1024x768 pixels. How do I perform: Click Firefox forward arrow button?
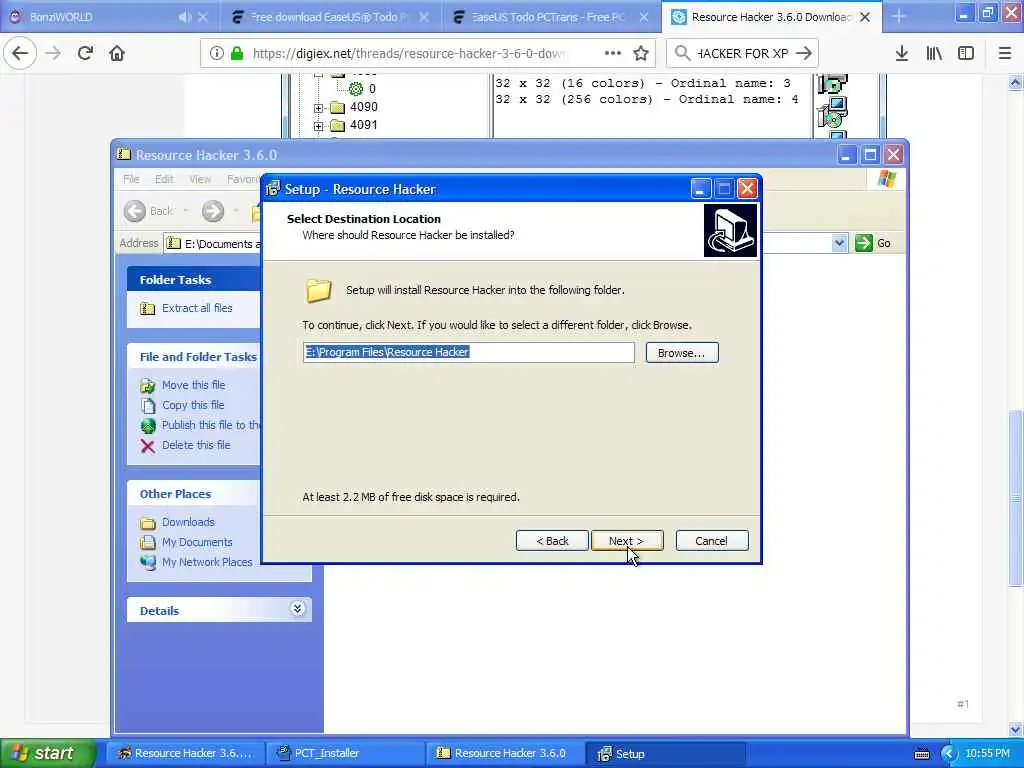click(x=53, y=54)
